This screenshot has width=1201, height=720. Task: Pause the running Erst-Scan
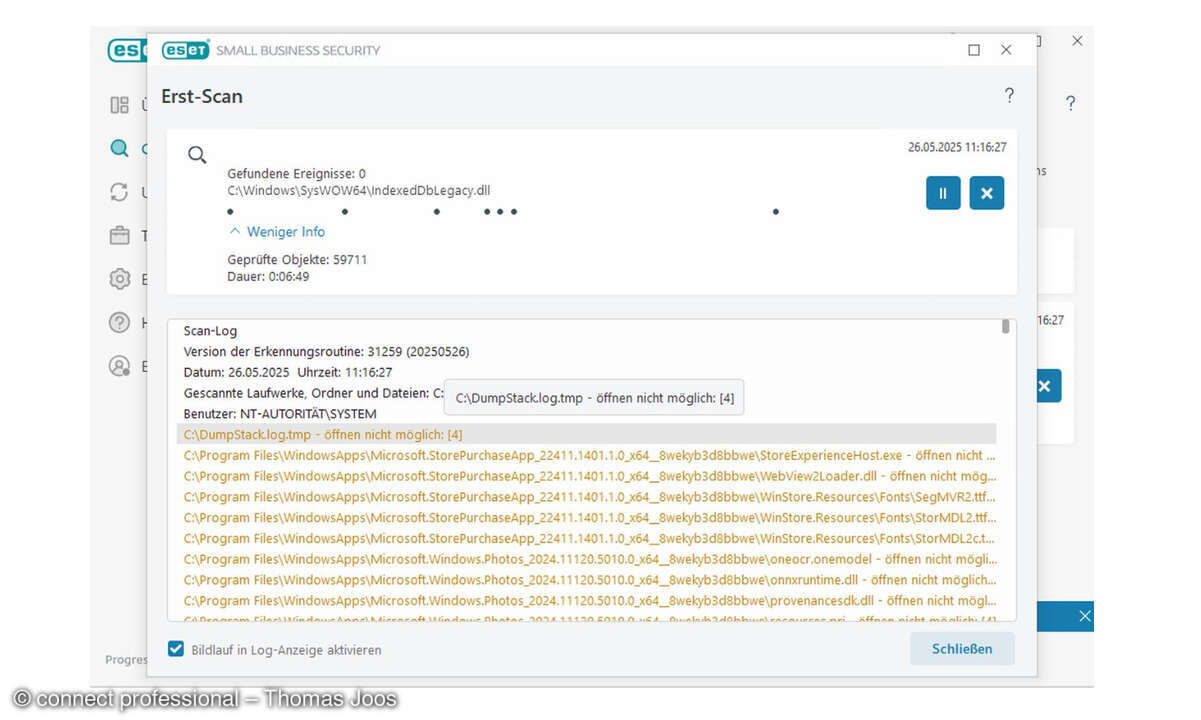coord(943,193)
